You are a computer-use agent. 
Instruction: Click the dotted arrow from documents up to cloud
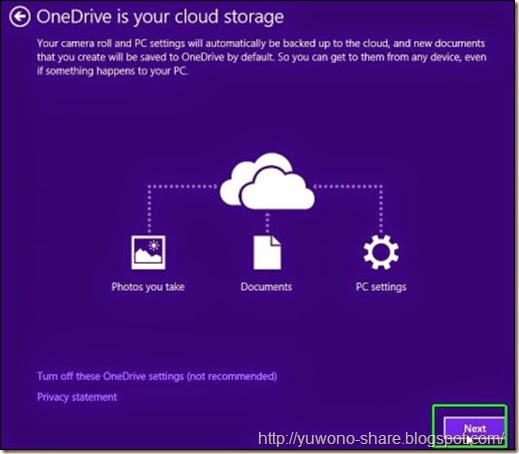point(267,222)
